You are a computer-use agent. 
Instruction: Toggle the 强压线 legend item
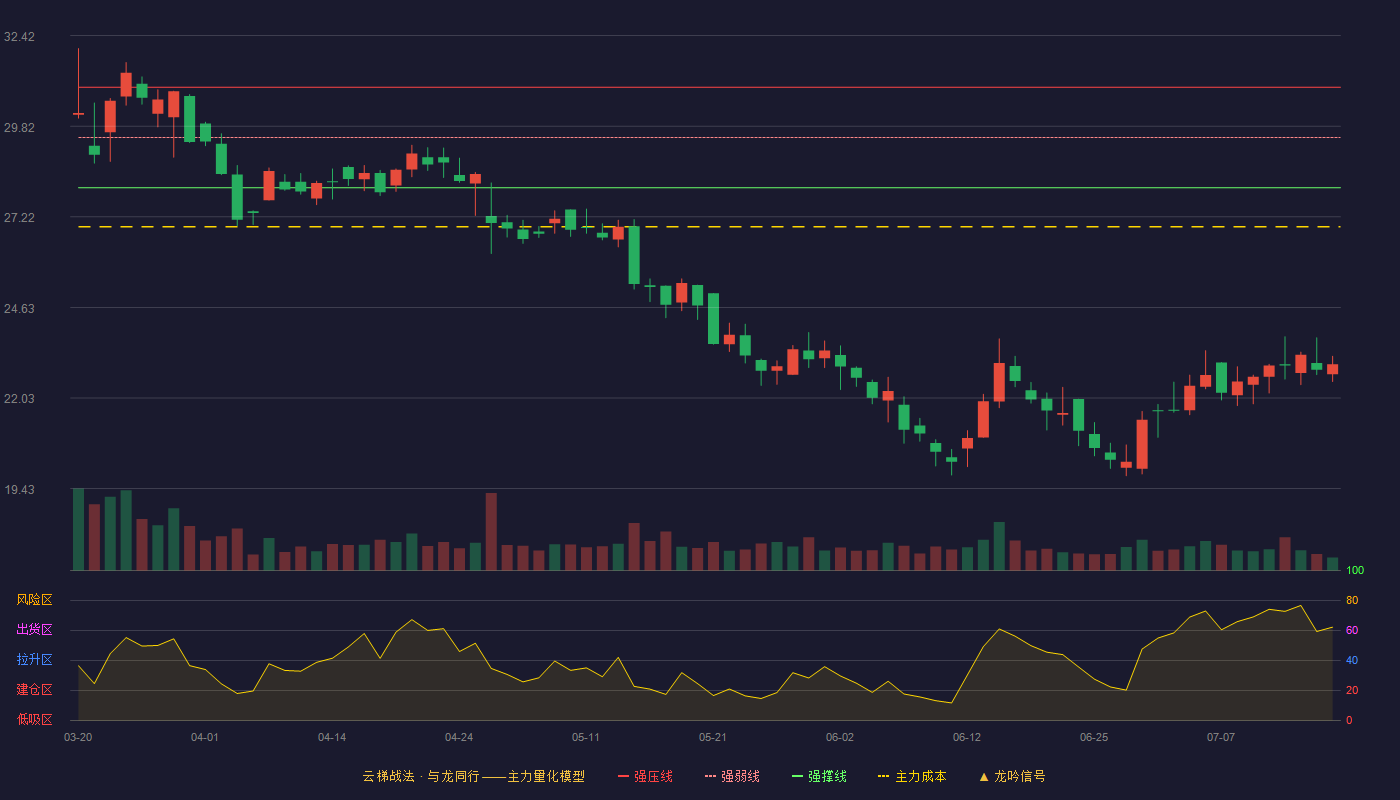[645, 776]
